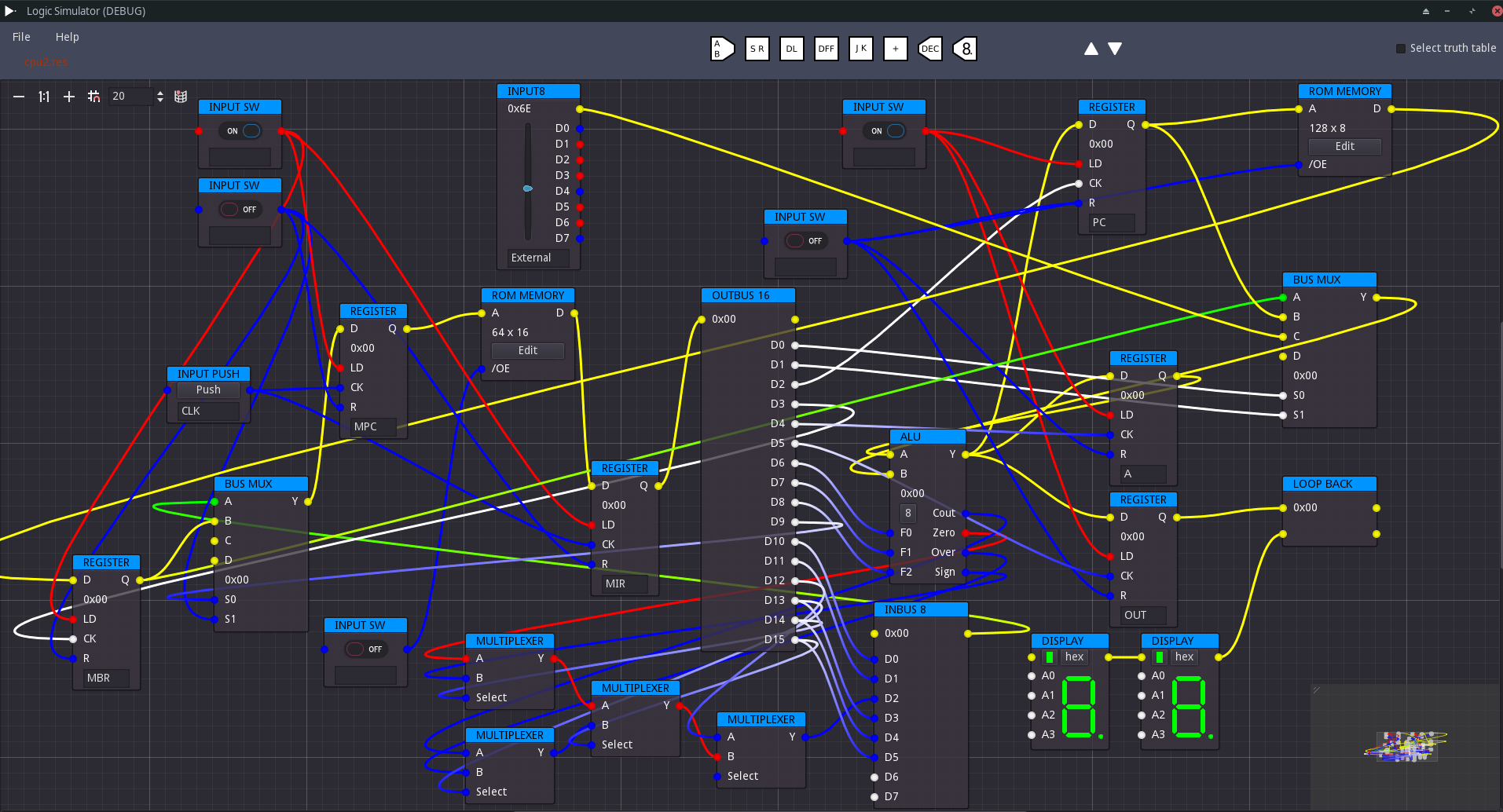Click the vertical slider handle on INPUT8

[527, 188]
